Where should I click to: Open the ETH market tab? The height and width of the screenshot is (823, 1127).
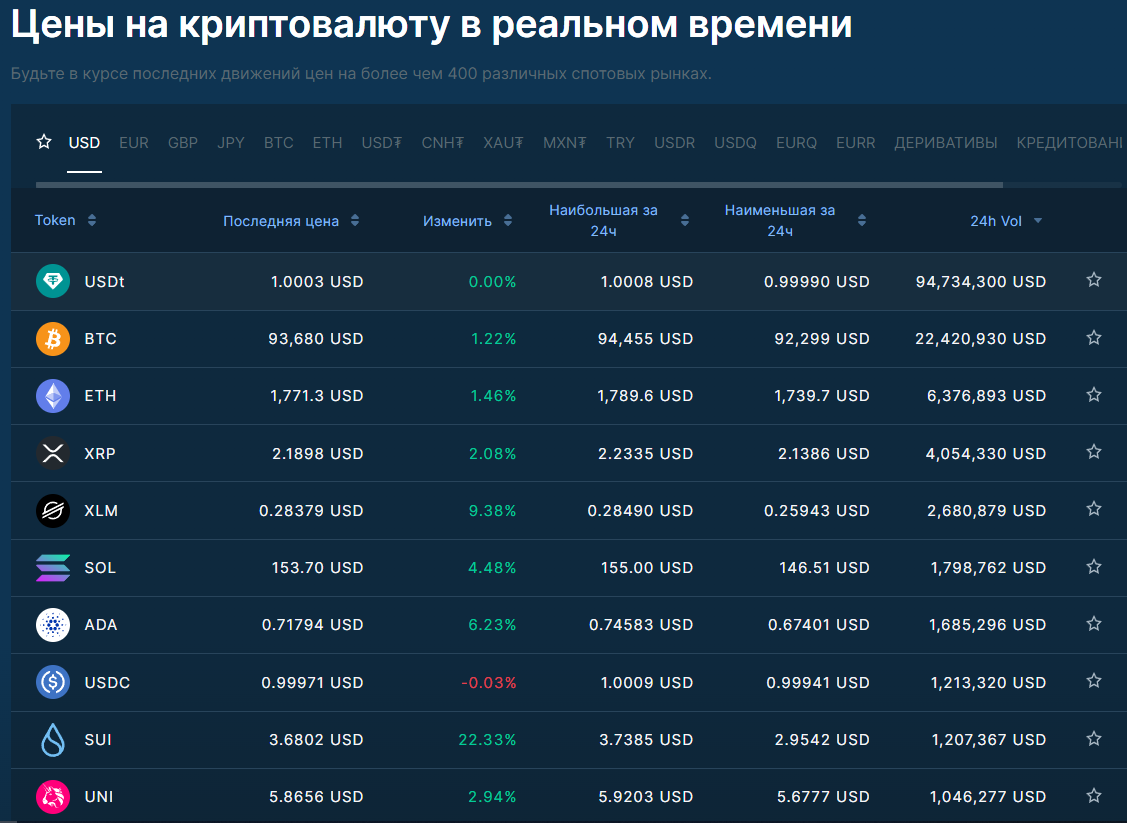[x=327, y=142]
